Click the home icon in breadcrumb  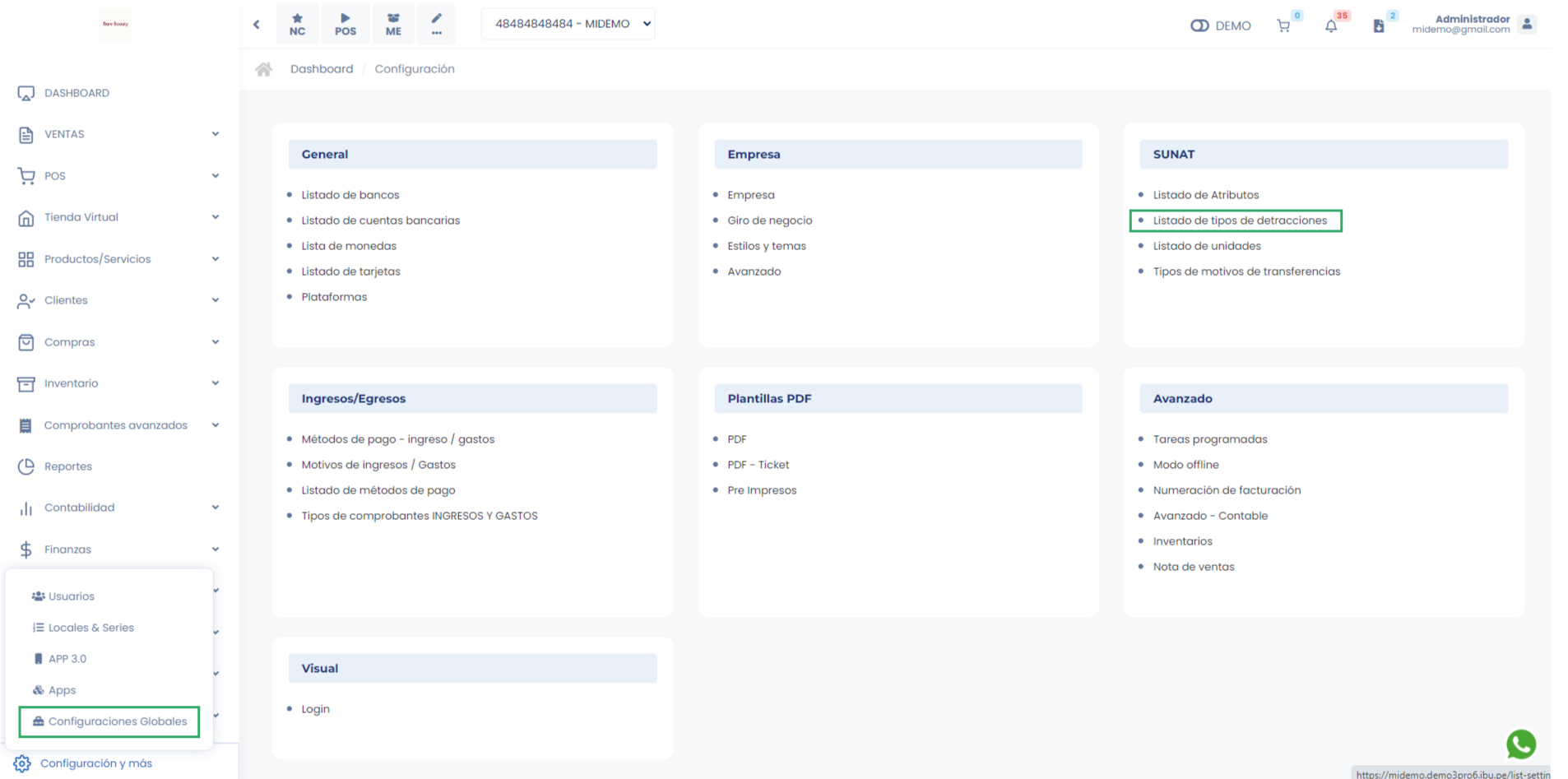click(263, 69)
